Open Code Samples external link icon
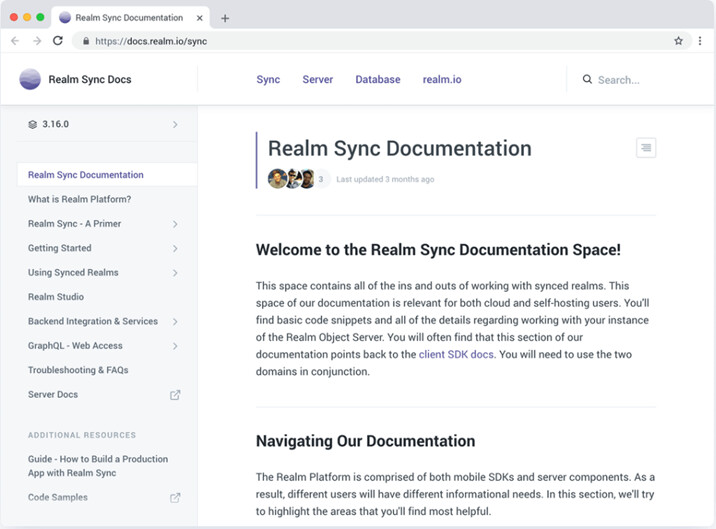Image resolution: width=716 pixels, height=529 pixels. click(175, 497)
